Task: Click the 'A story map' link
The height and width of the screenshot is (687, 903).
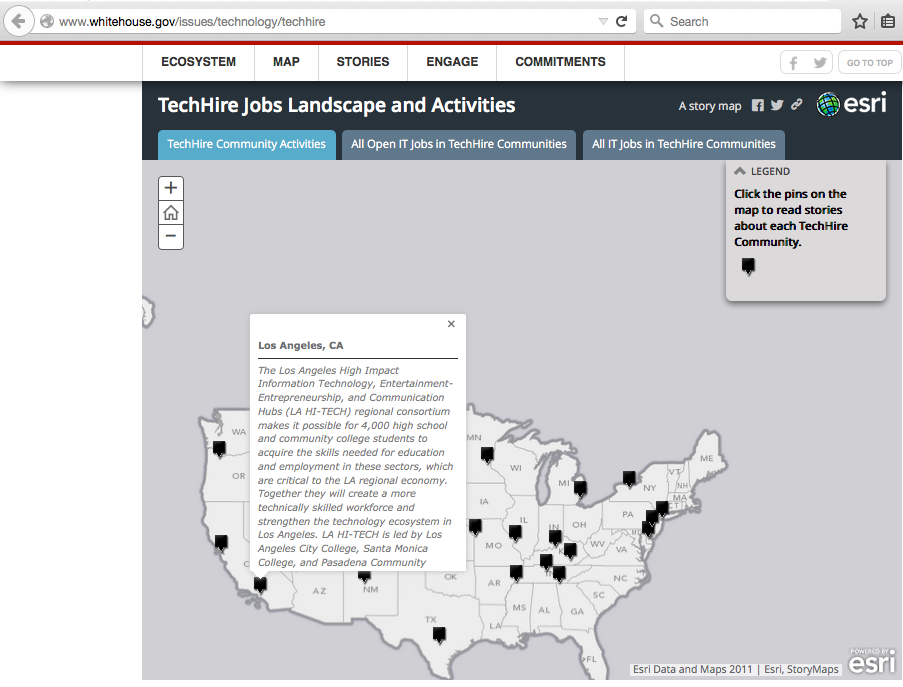Action: point(710,106)
